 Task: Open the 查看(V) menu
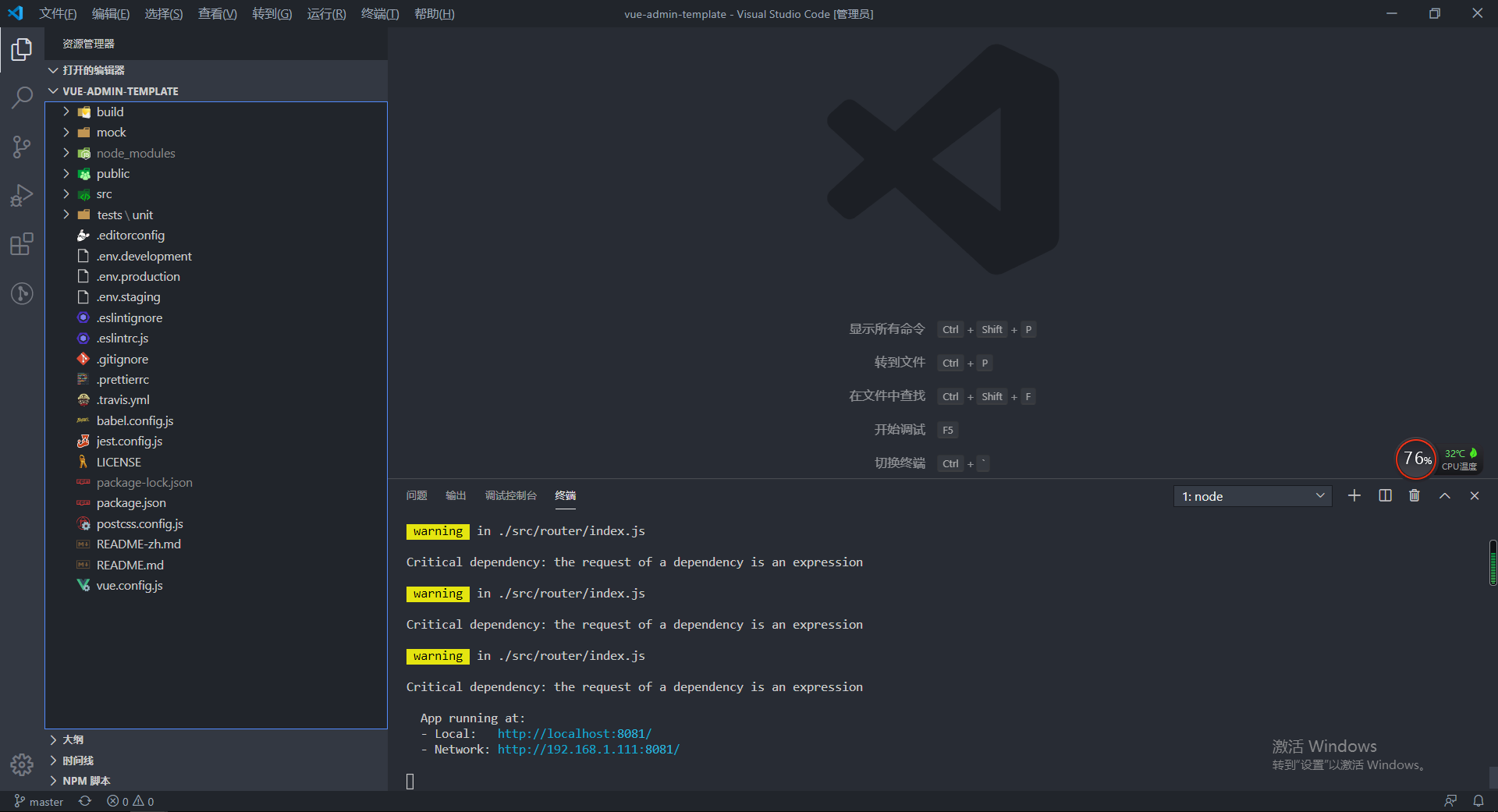click(x=218, y=14)
